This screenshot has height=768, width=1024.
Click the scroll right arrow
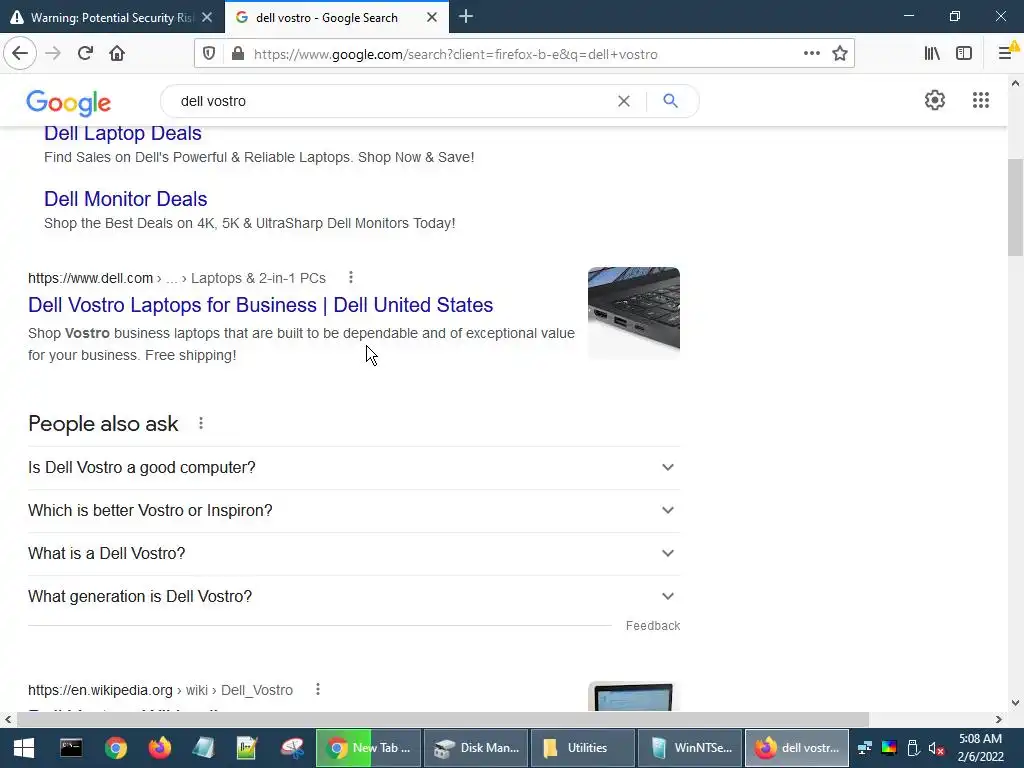pyautogui.click(x=999, y=719)
